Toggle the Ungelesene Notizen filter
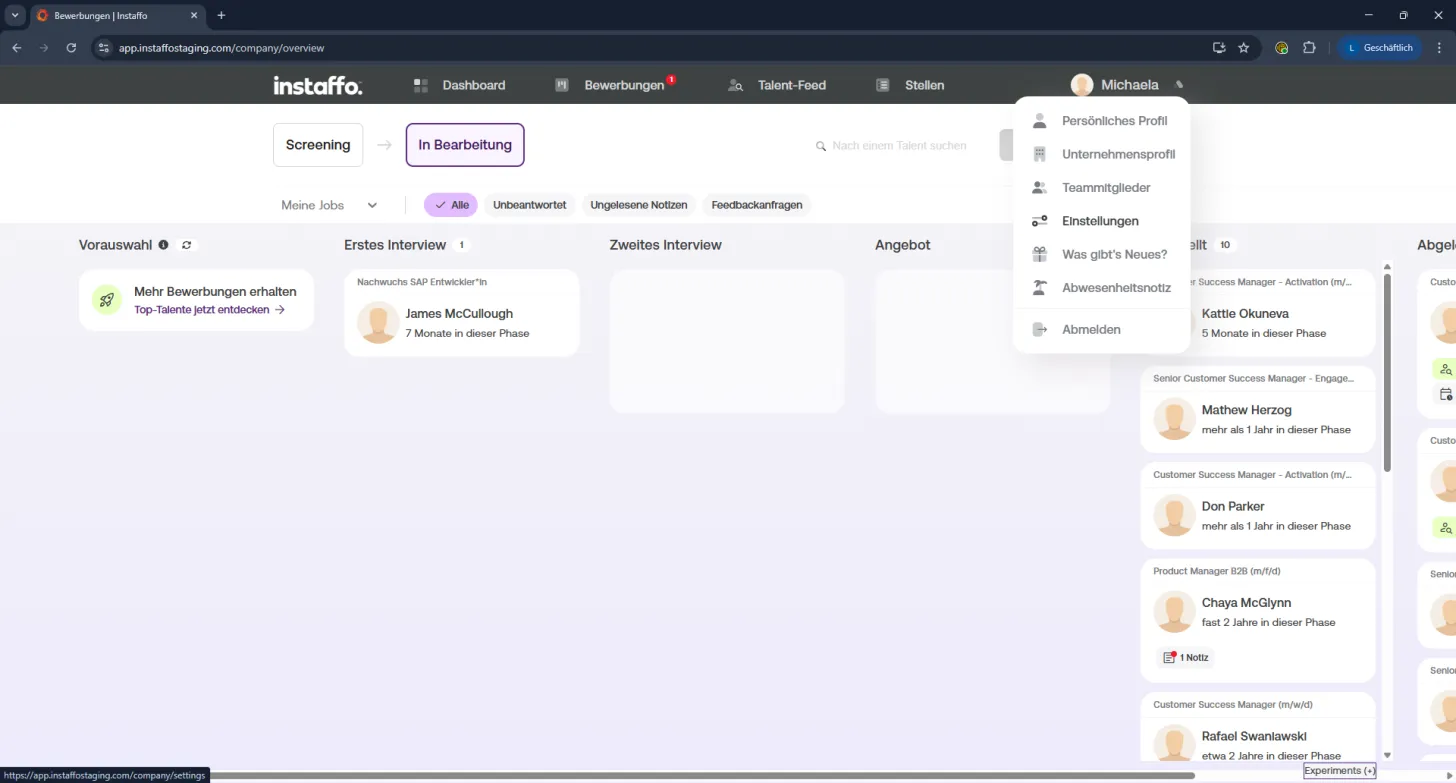The image size is (1456, 783). (639, 205)
